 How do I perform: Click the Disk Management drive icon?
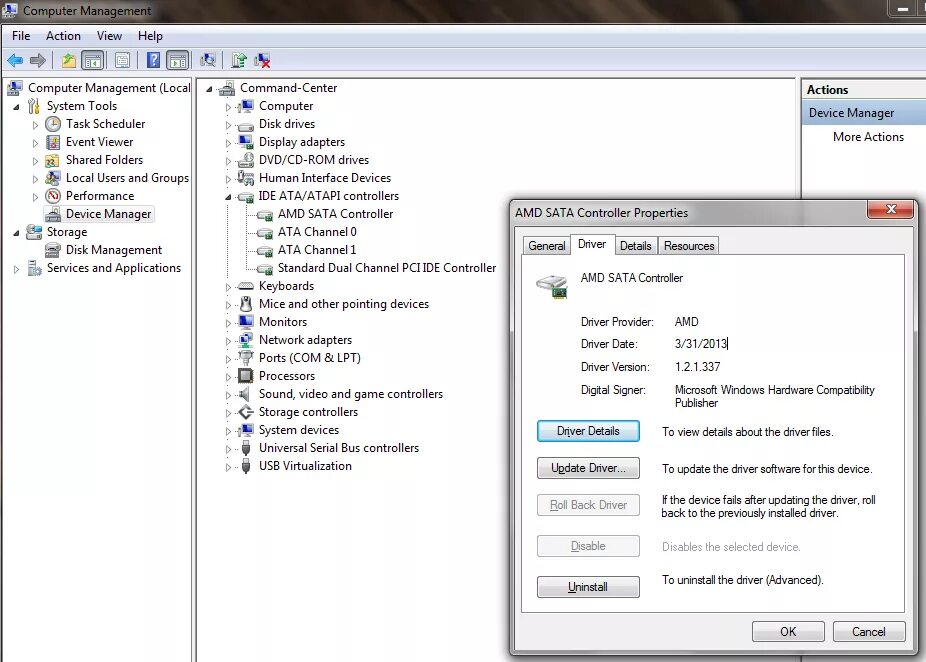click(53, 250)
